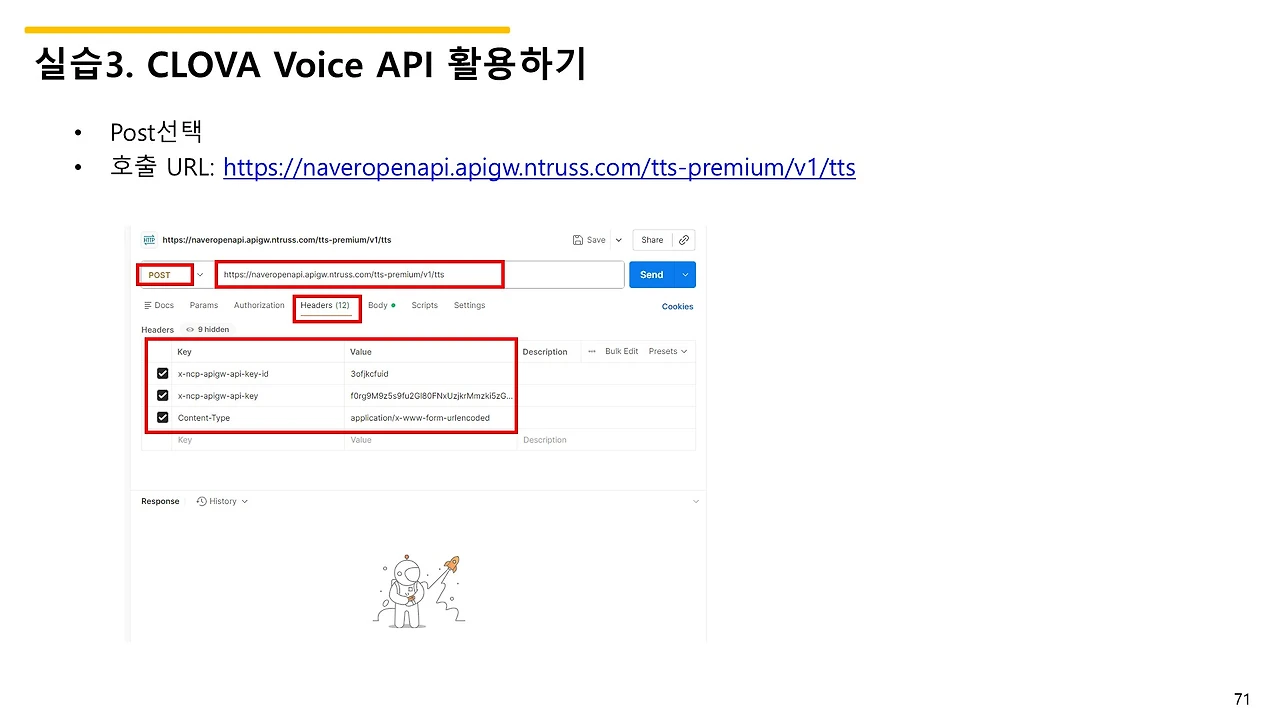1280x720 pixels.
Task: Click the Value column header
Action: click(x=361, y=352)
